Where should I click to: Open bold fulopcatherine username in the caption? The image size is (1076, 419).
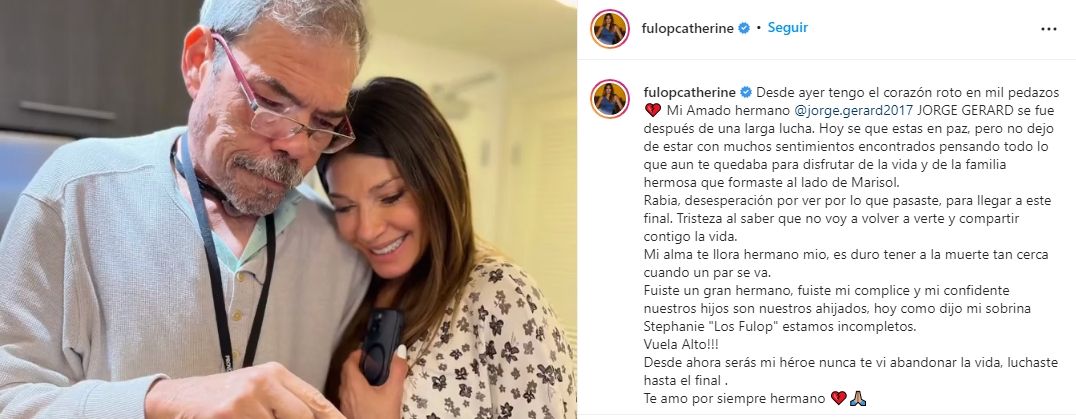pos(690,92)
